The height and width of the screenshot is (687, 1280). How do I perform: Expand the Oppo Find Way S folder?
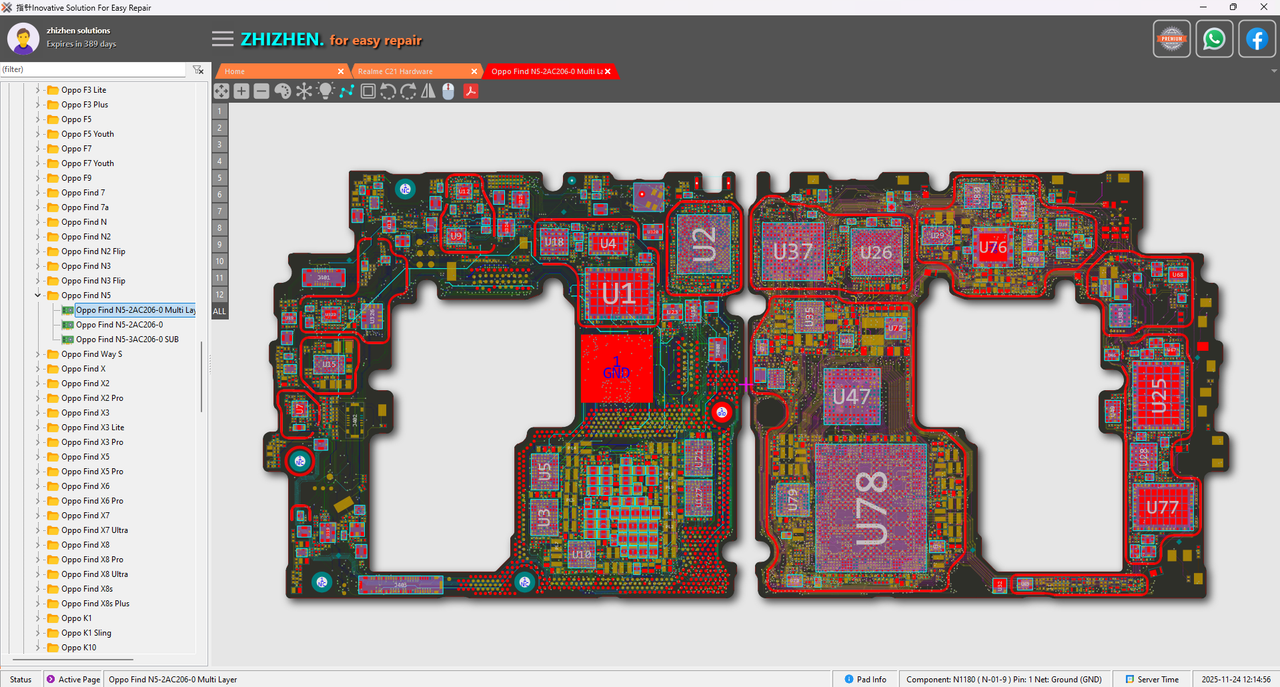point(38,354)
